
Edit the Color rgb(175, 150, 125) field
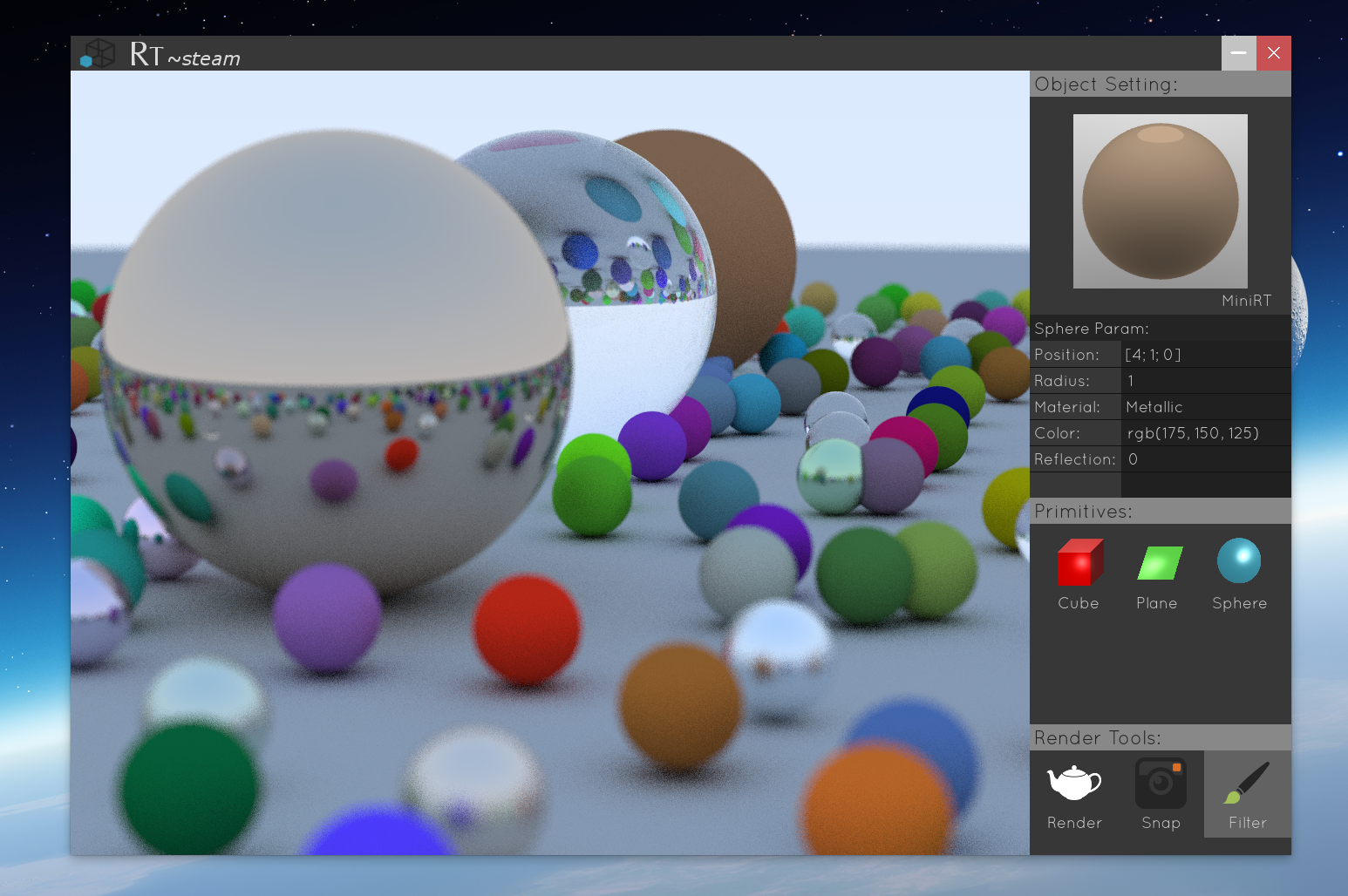(1206, 433)
